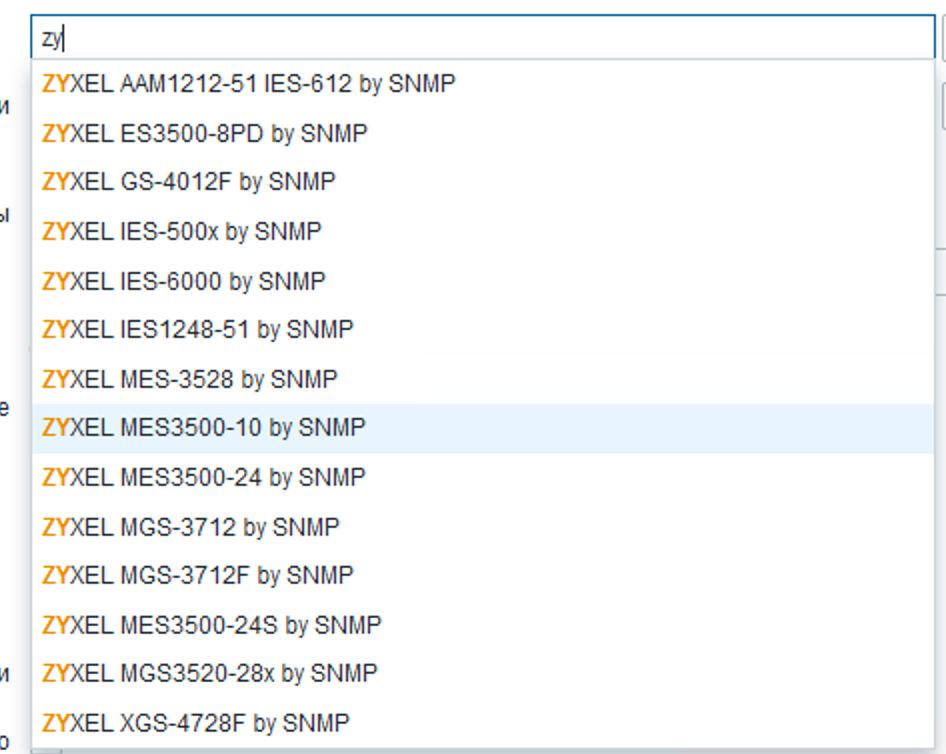Image resolution: width=946 pixels, height=754 pixels.
Task: Select ZYXEL AAM1212-51 IES-612 by SNMP
Action: [483, 83]
